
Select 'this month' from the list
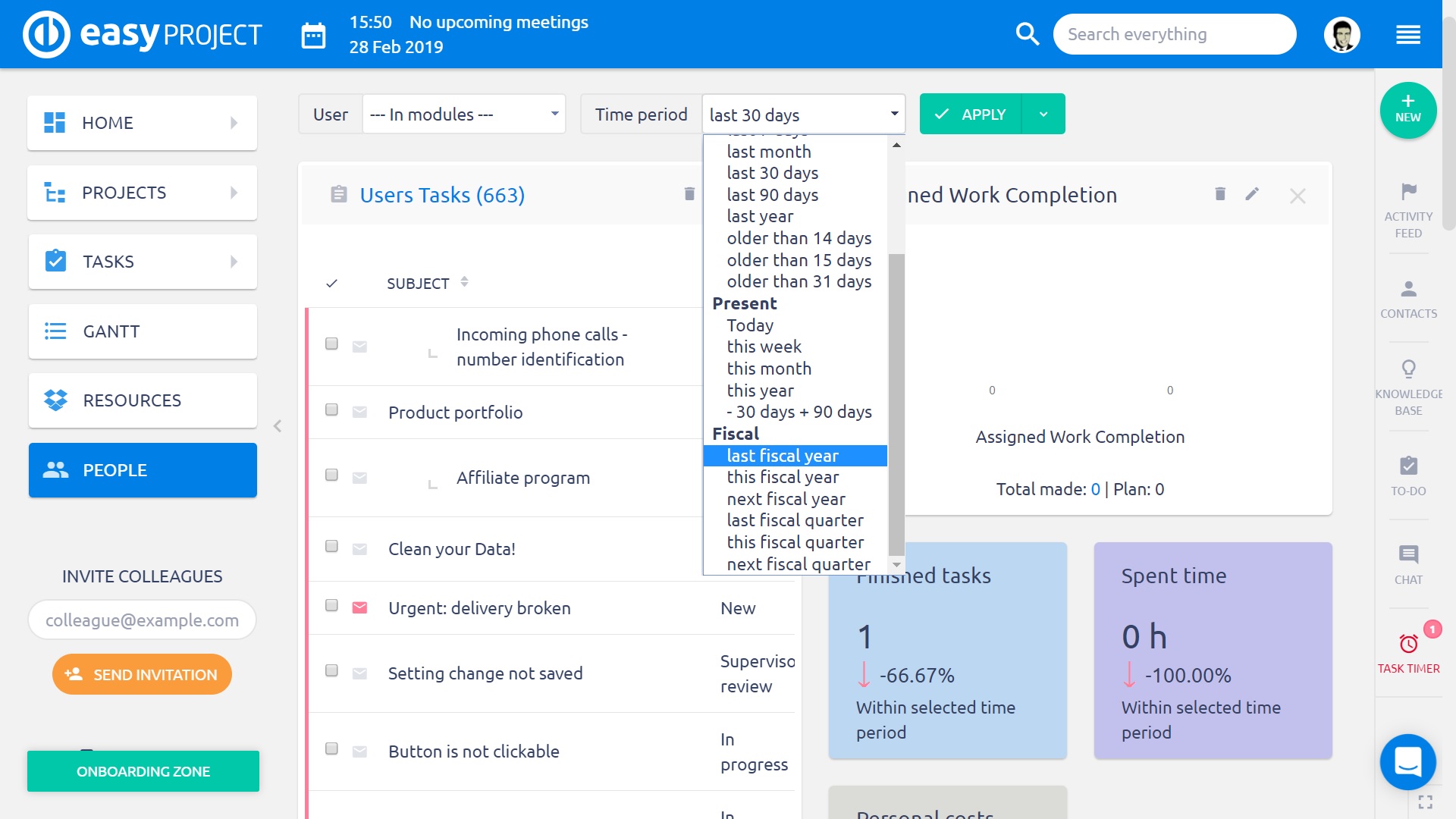(769, 369)
